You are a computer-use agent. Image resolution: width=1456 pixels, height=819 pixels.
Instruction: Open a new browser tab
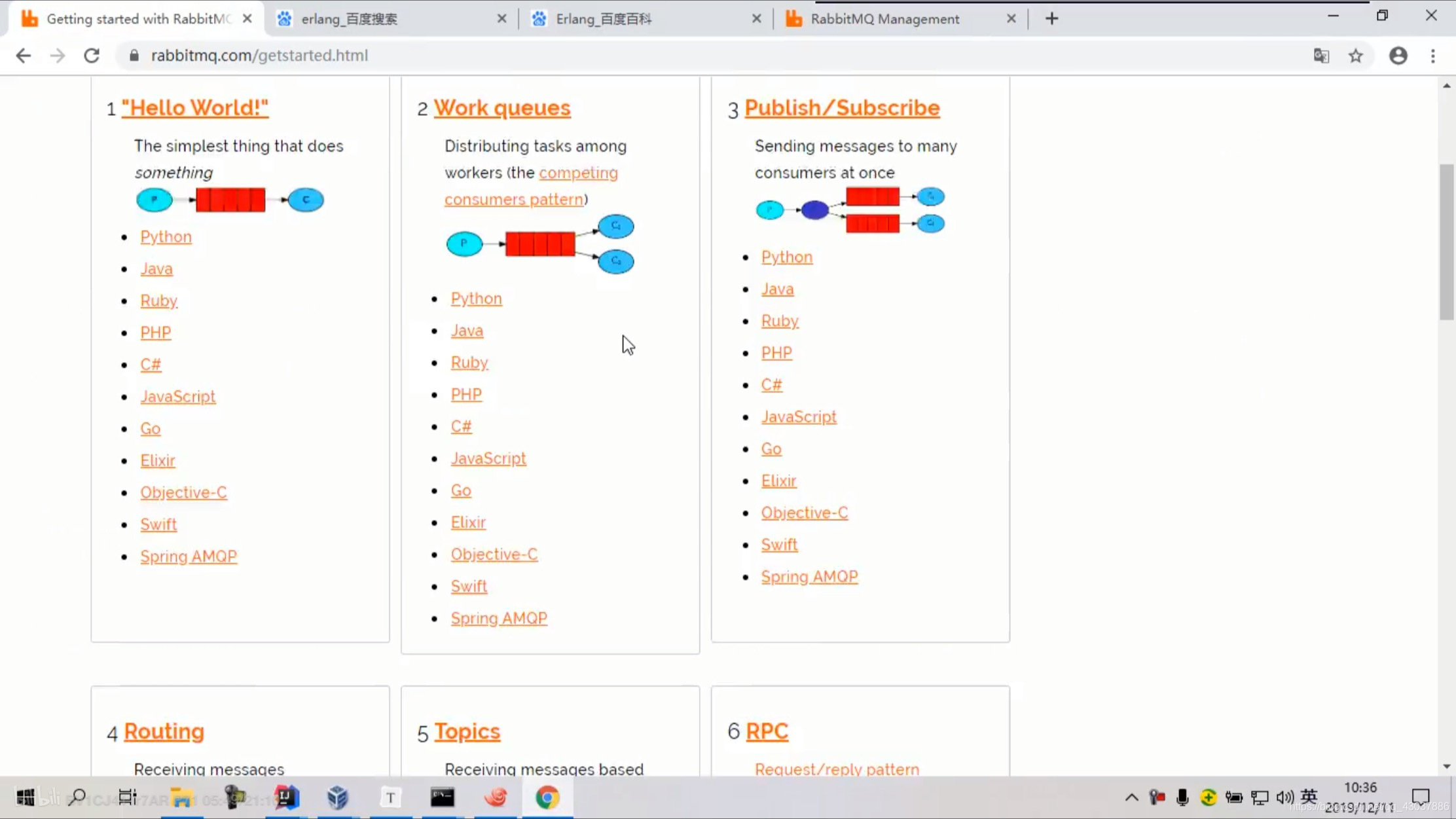(x=1052, y=19)
